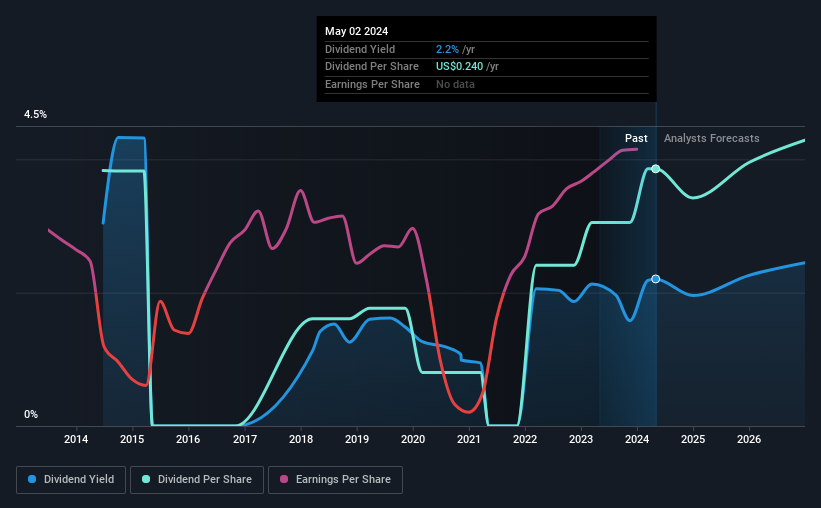Click the 2025 x-axis label
This screenshot has height=508, width=821.
693,439
